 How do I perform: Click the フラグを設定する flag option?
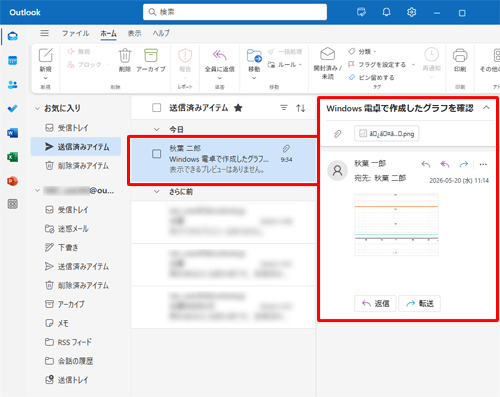(x=377, y=64)
